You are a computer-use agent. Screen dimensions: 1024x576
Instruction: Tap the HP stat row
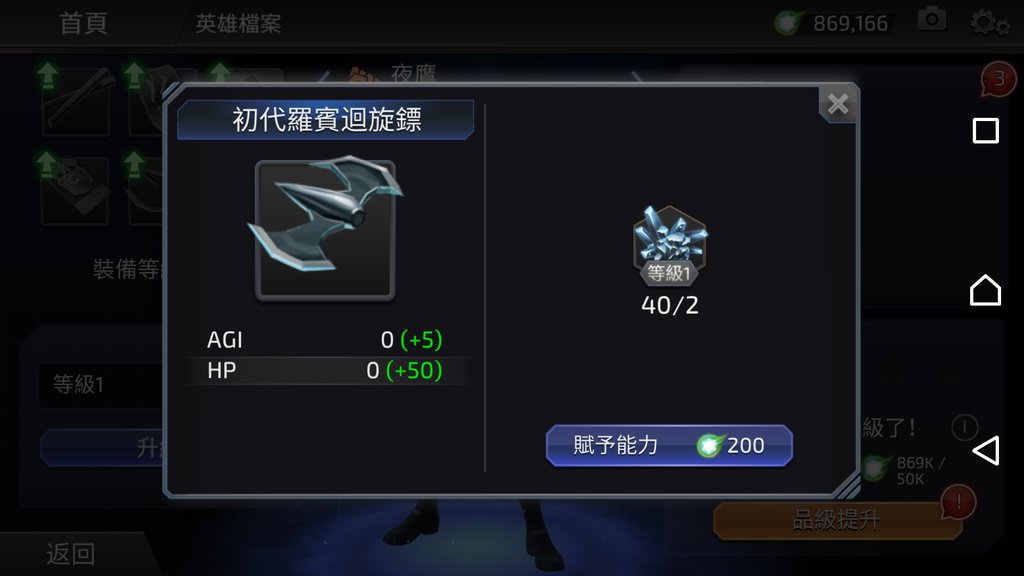325,370
